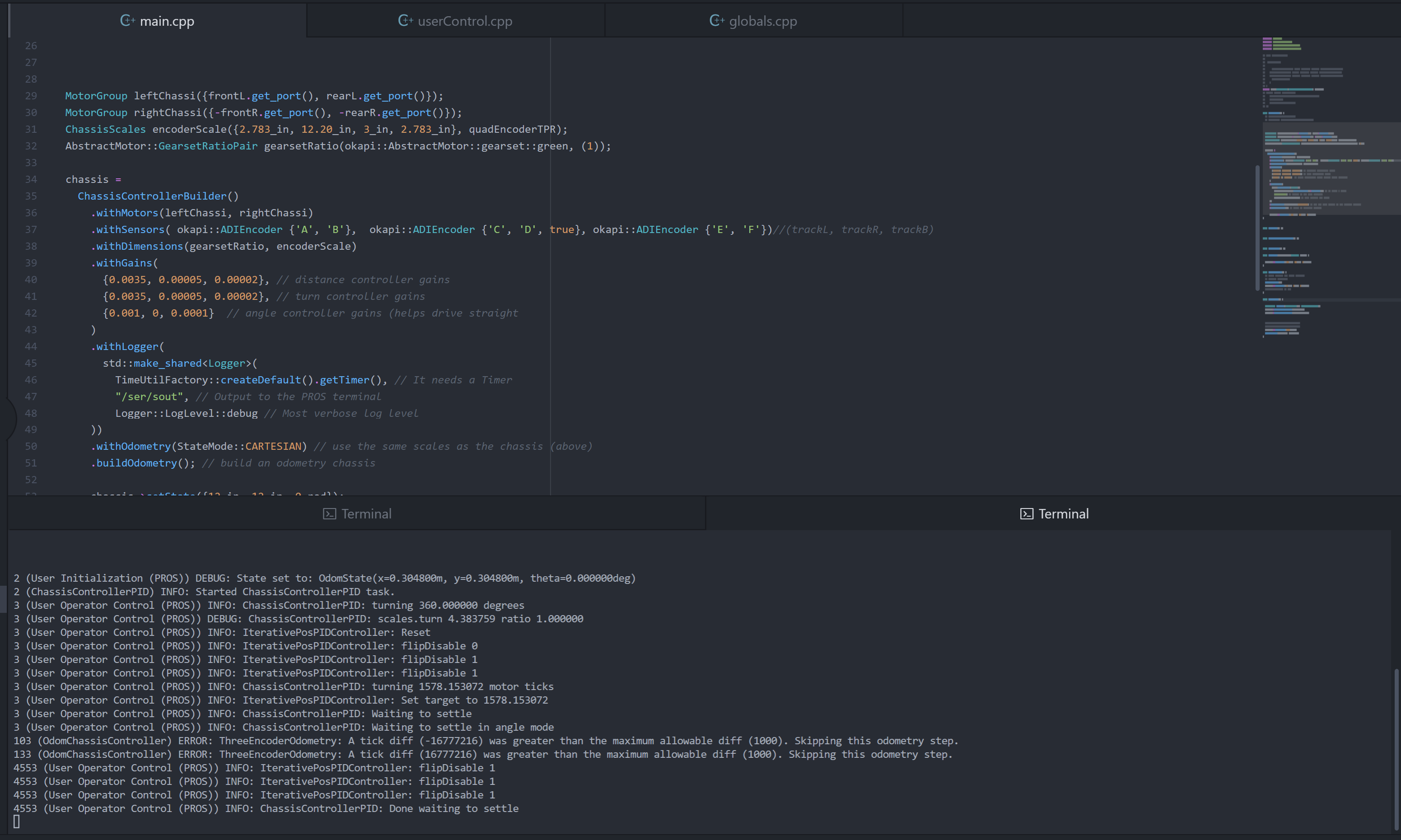Image resolution: width=1401 pixels, height=840 pixels.
Task: Click line number 34 in gutter
Action: (x=31, y=179)
